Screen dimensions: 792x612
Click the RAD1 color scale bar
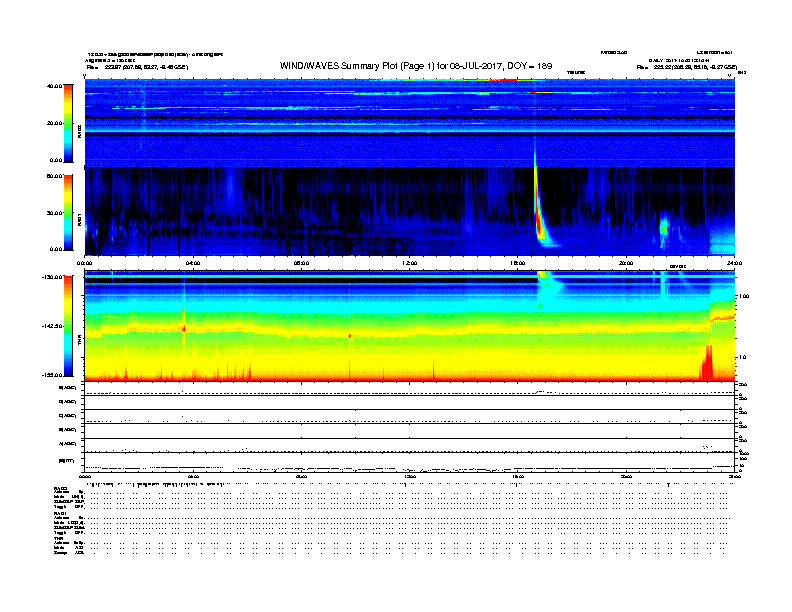68,213
